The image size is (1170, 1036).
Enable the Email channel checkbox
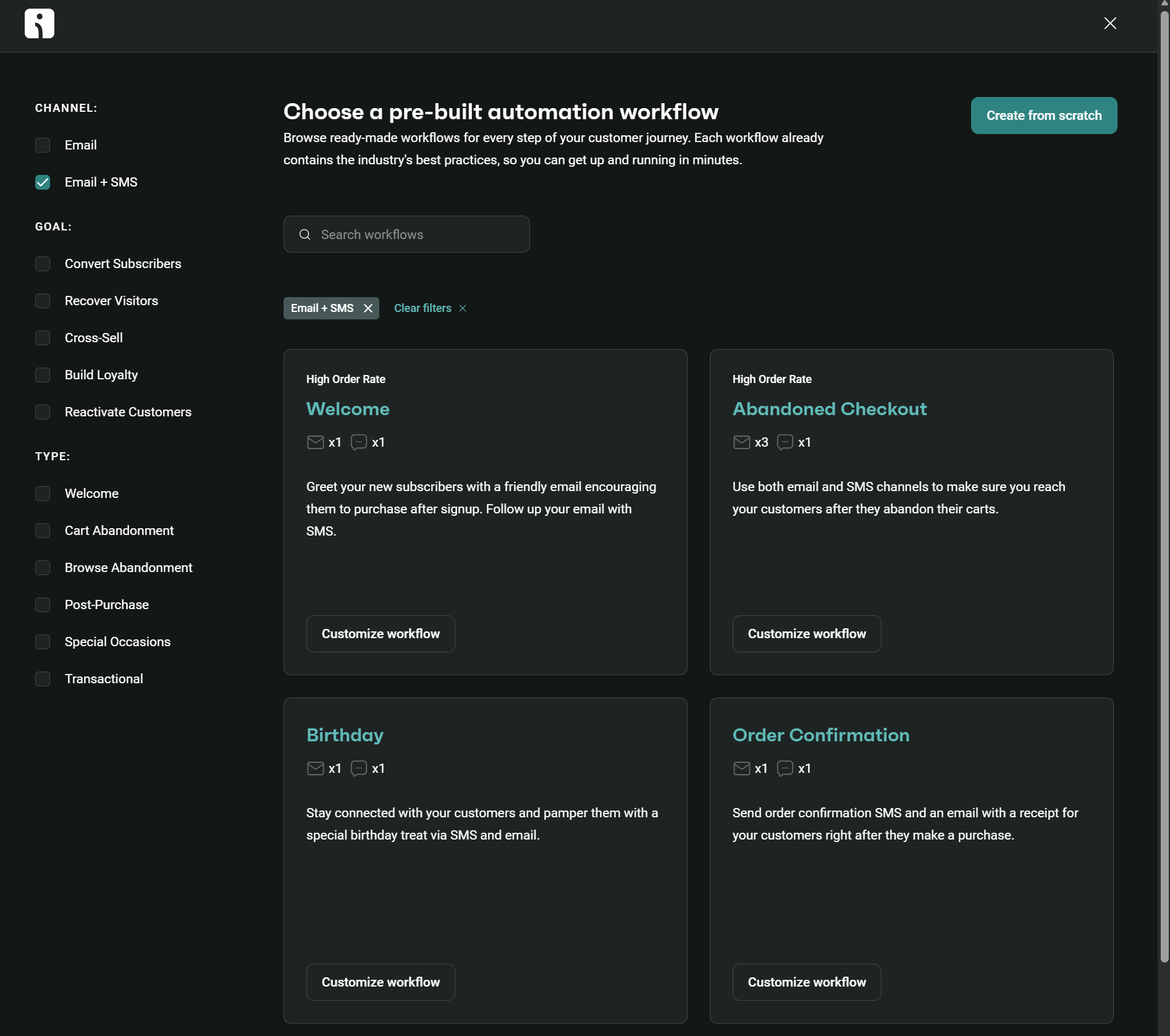click(x=43, y=145)
